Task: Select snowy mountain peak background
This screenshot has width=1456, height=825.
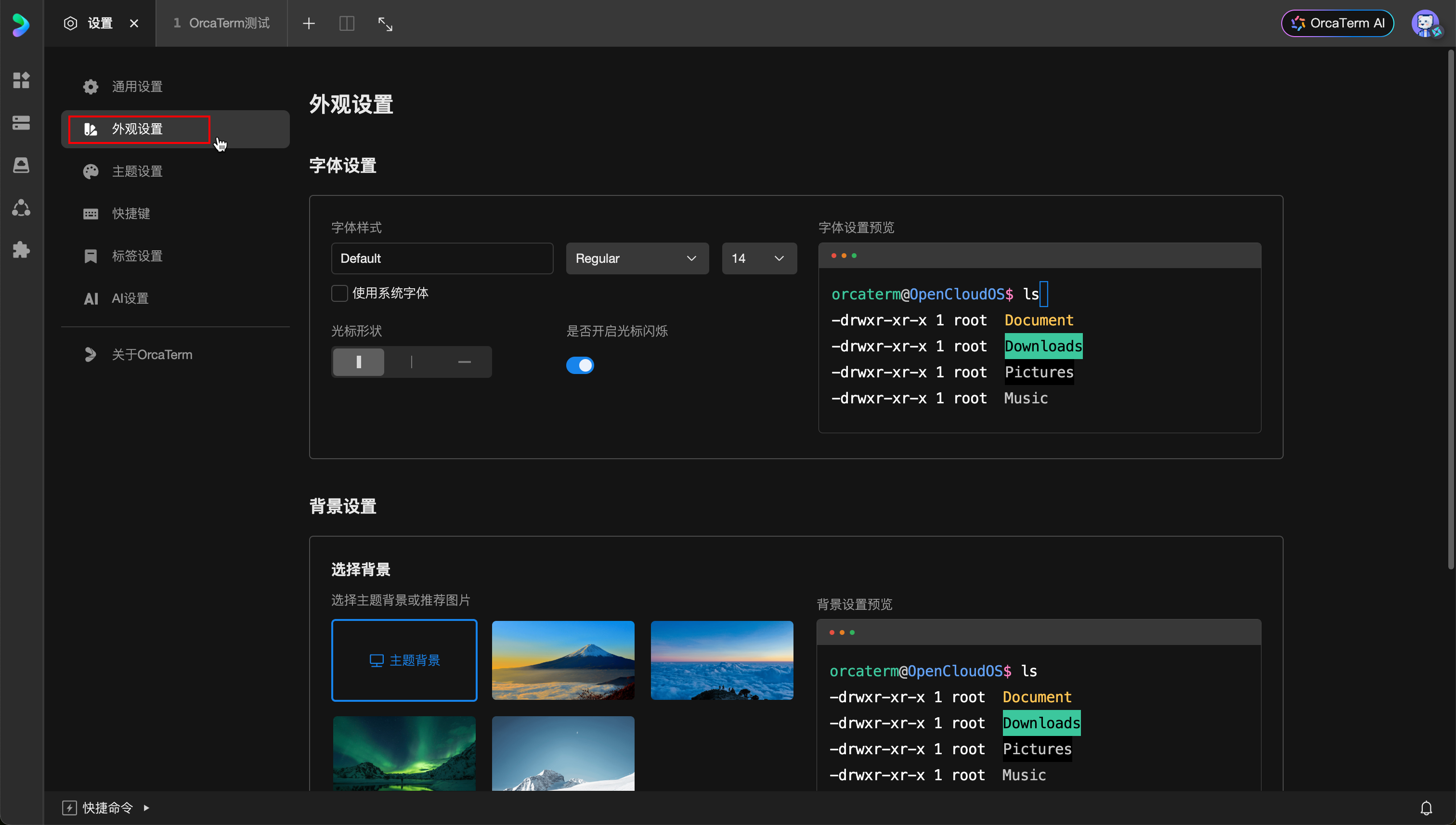Action: 563,753
